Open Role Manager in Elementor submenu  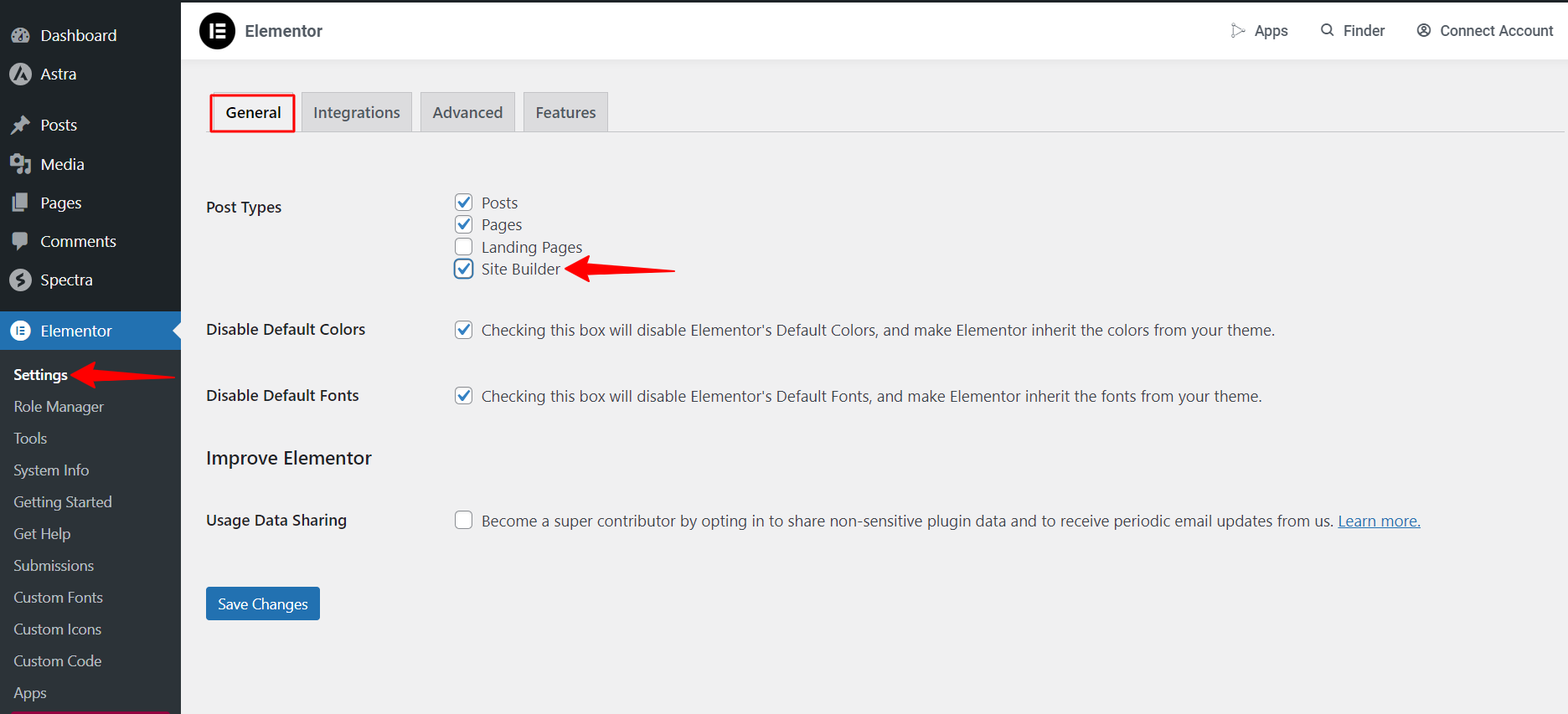[x=59, y=407]
